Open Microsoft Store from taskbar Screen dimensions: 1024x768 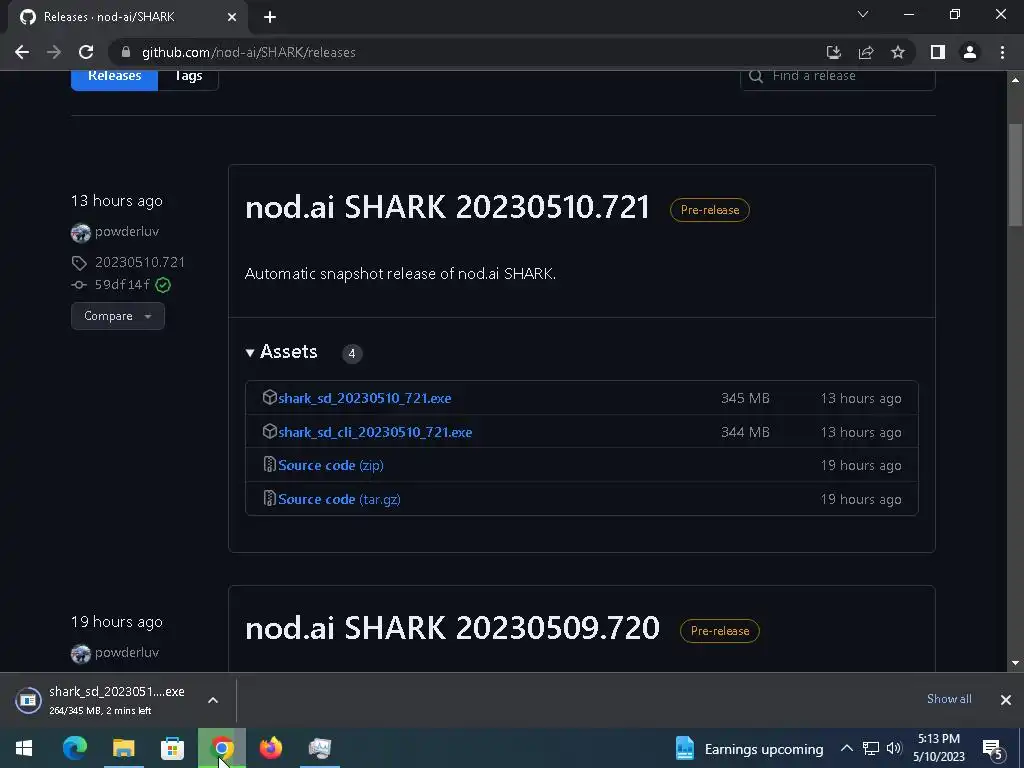[172, 748]
